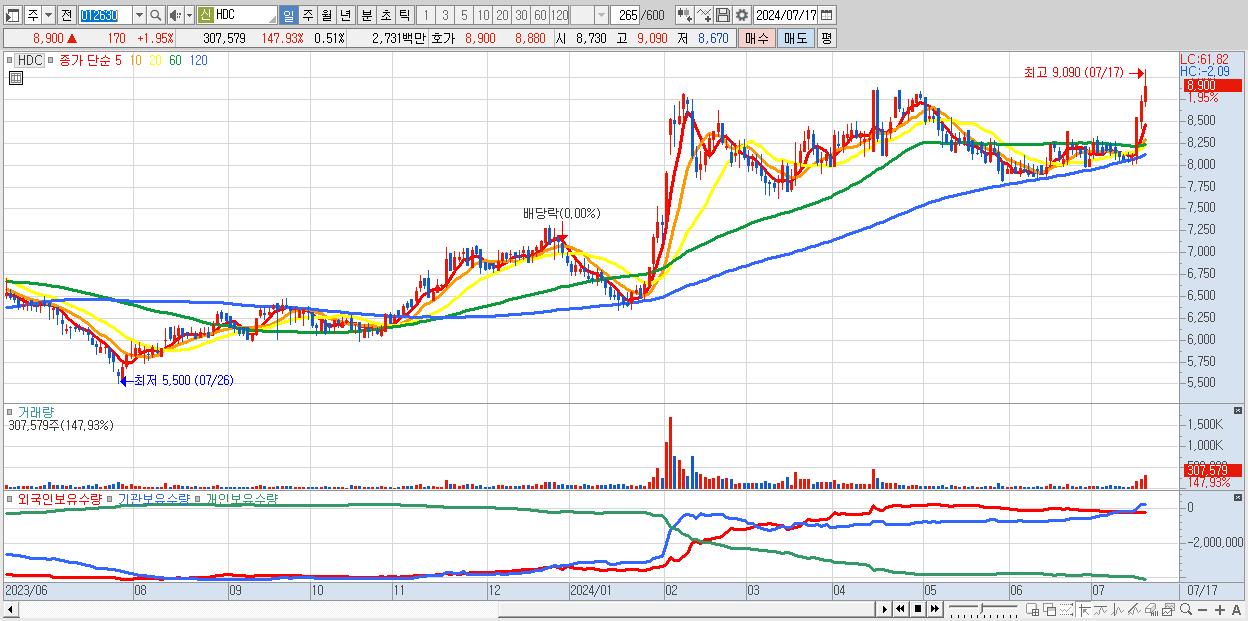Click the dotted range selection icon in bottom toolbar
Image resolution: width=1248 pixels, height=621 pixels.
click(x=1066, y=609)
